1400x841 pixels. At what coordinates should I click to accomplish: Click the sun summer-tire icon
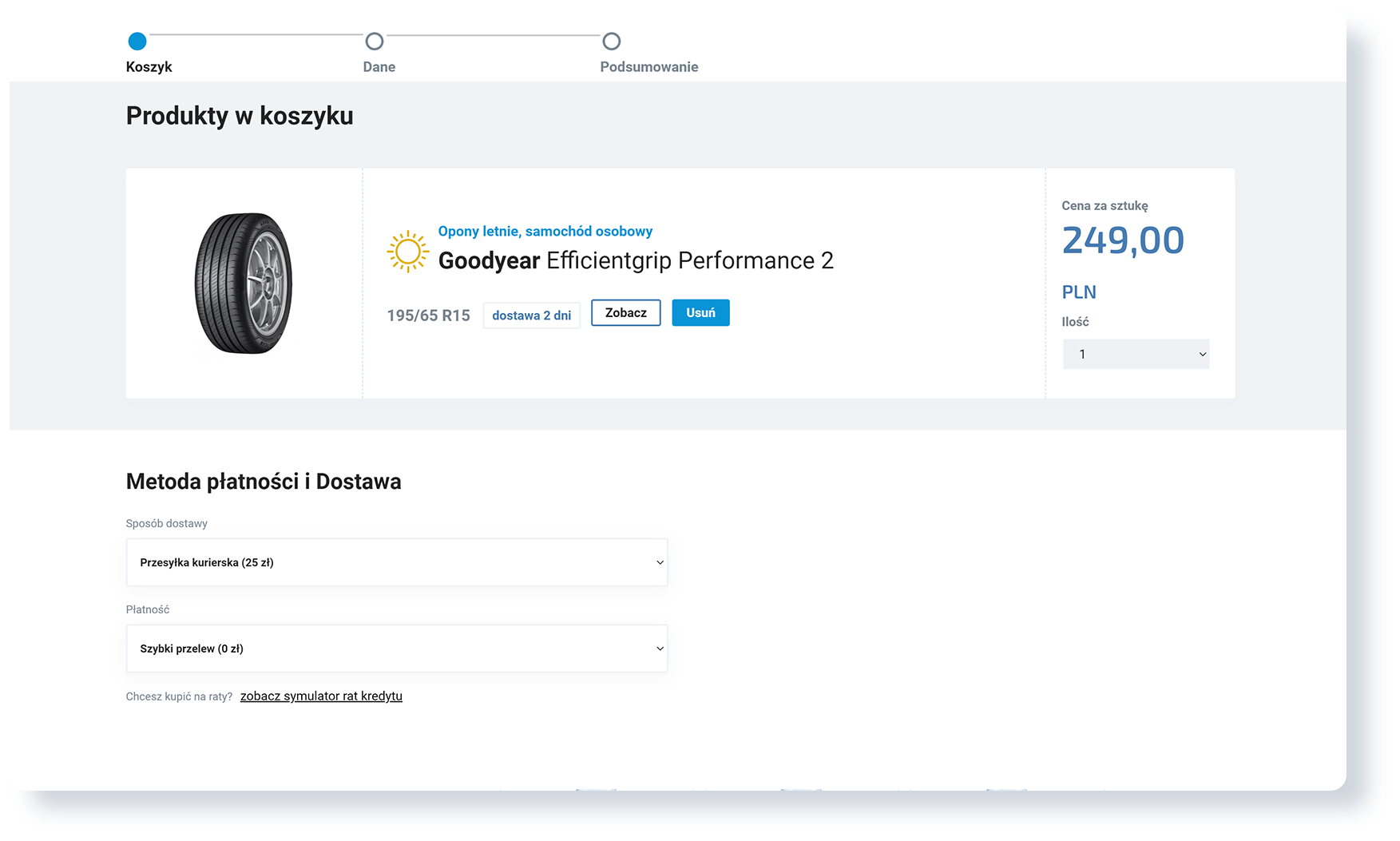pyautogui.click(x=407, y=252)
